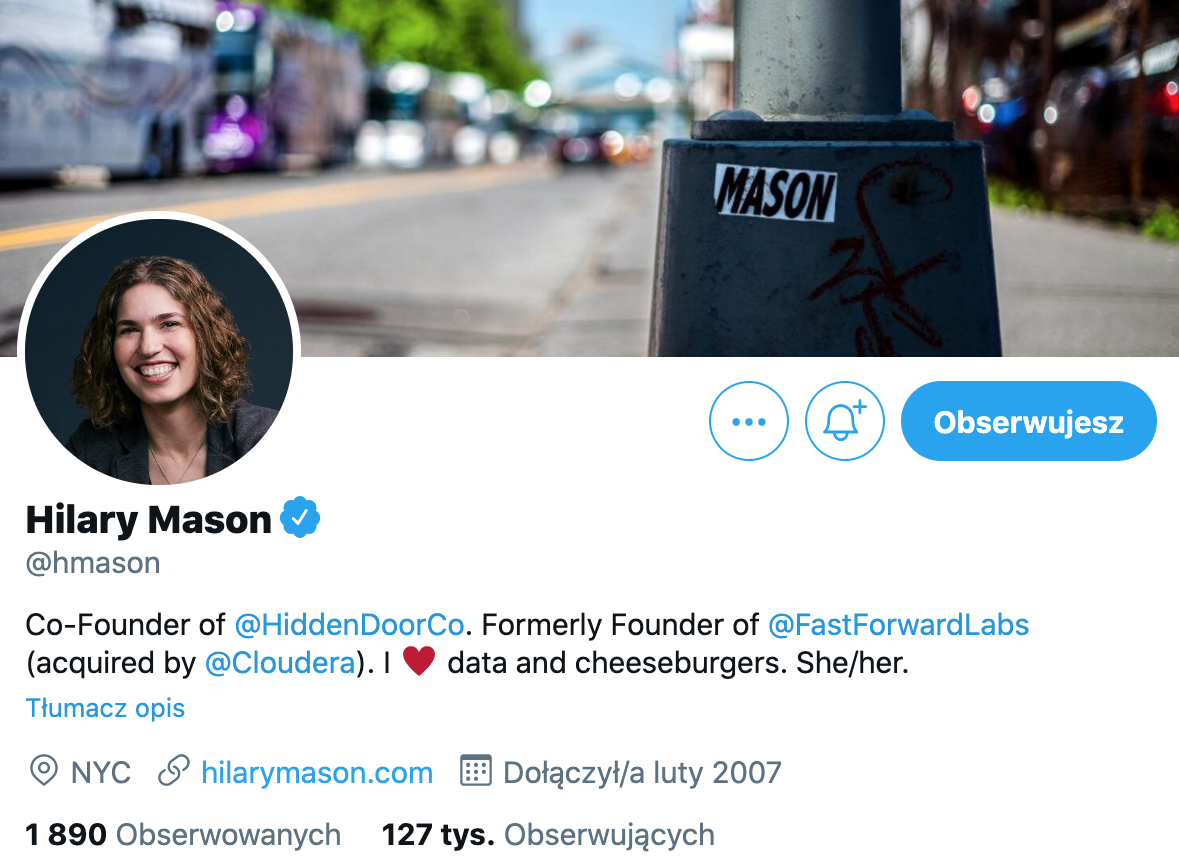1179x858 pixels.
Task: Click the Hilary Mason display name
Action: (x=148, y=520)
